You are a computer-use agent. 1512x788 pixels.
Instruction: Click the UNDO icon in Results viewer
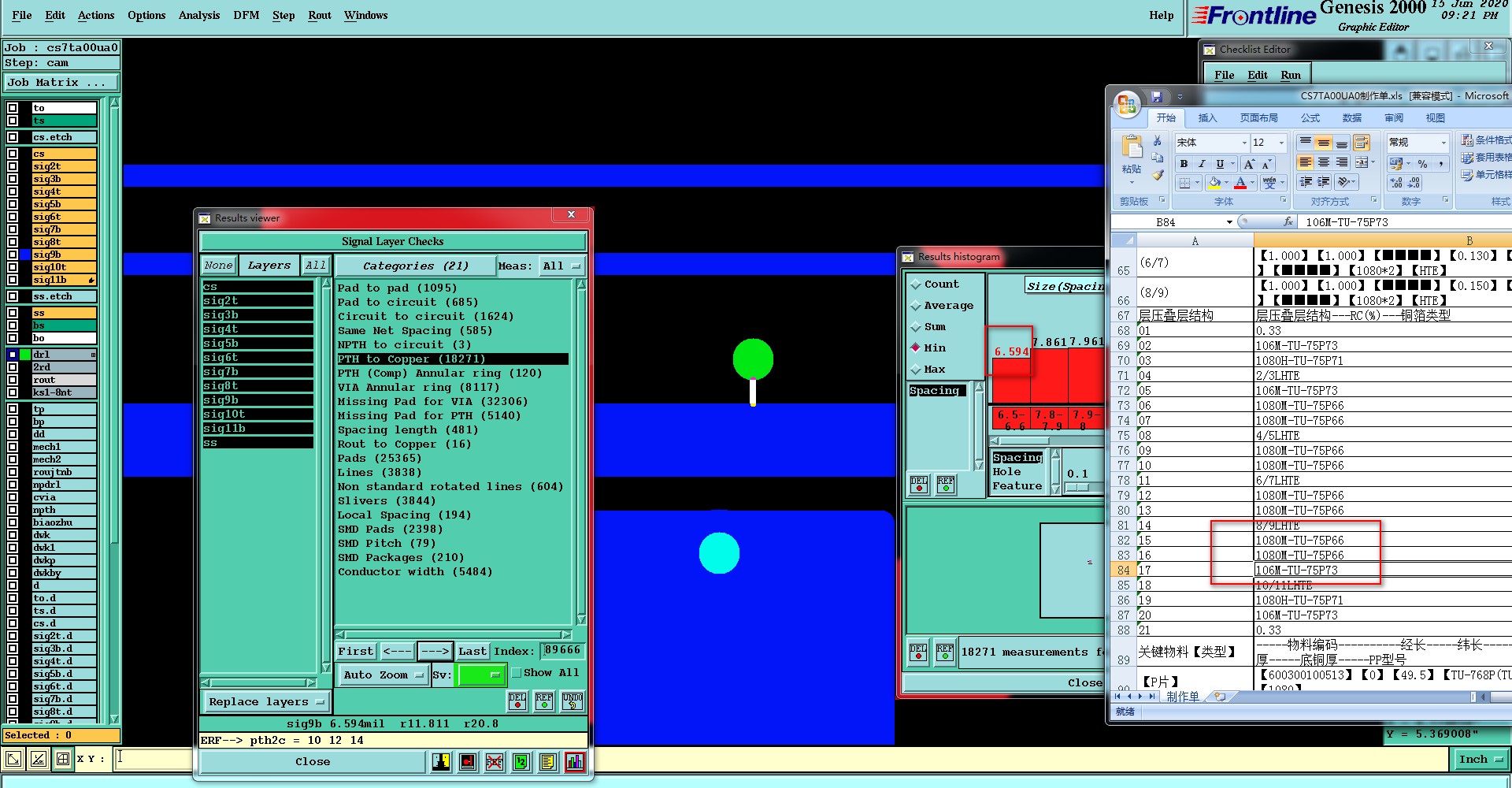[x=573, y=701]
